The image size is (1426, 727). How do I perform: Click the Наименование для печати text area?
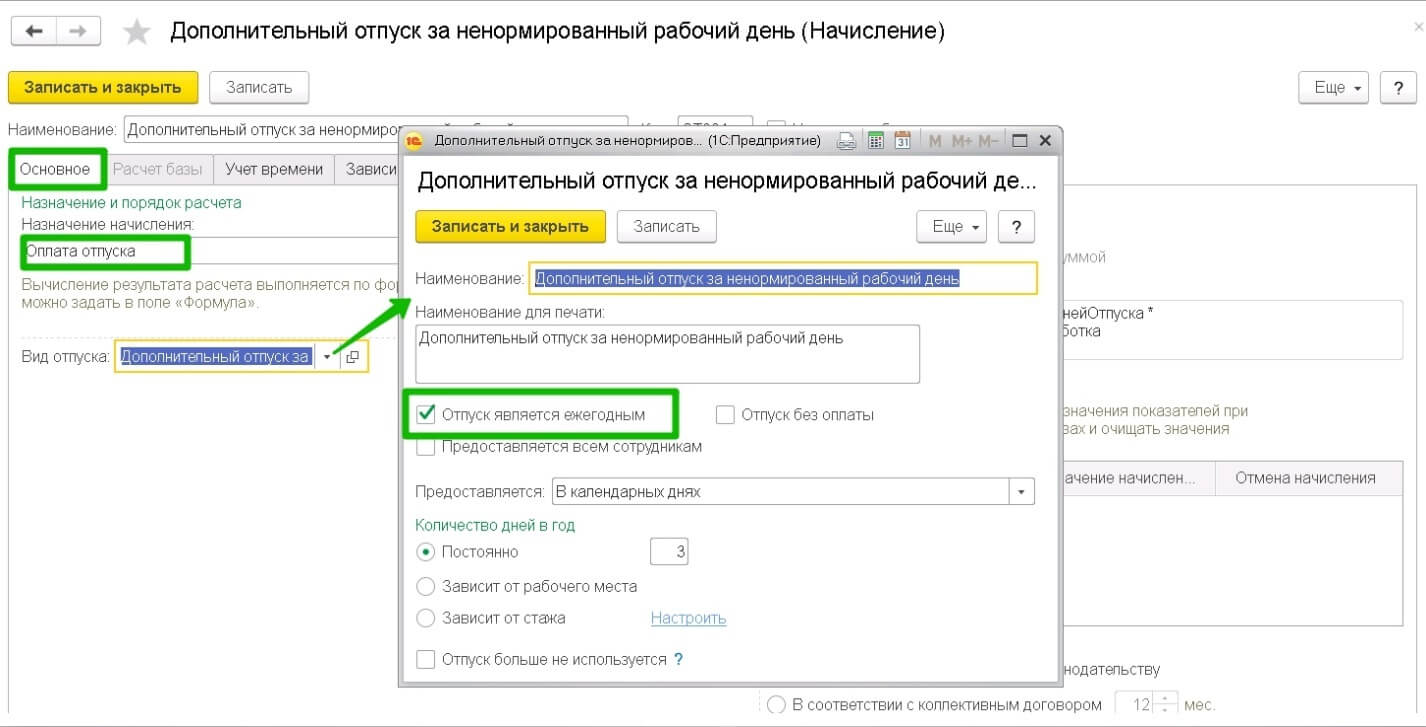click(x=667, y=354)
